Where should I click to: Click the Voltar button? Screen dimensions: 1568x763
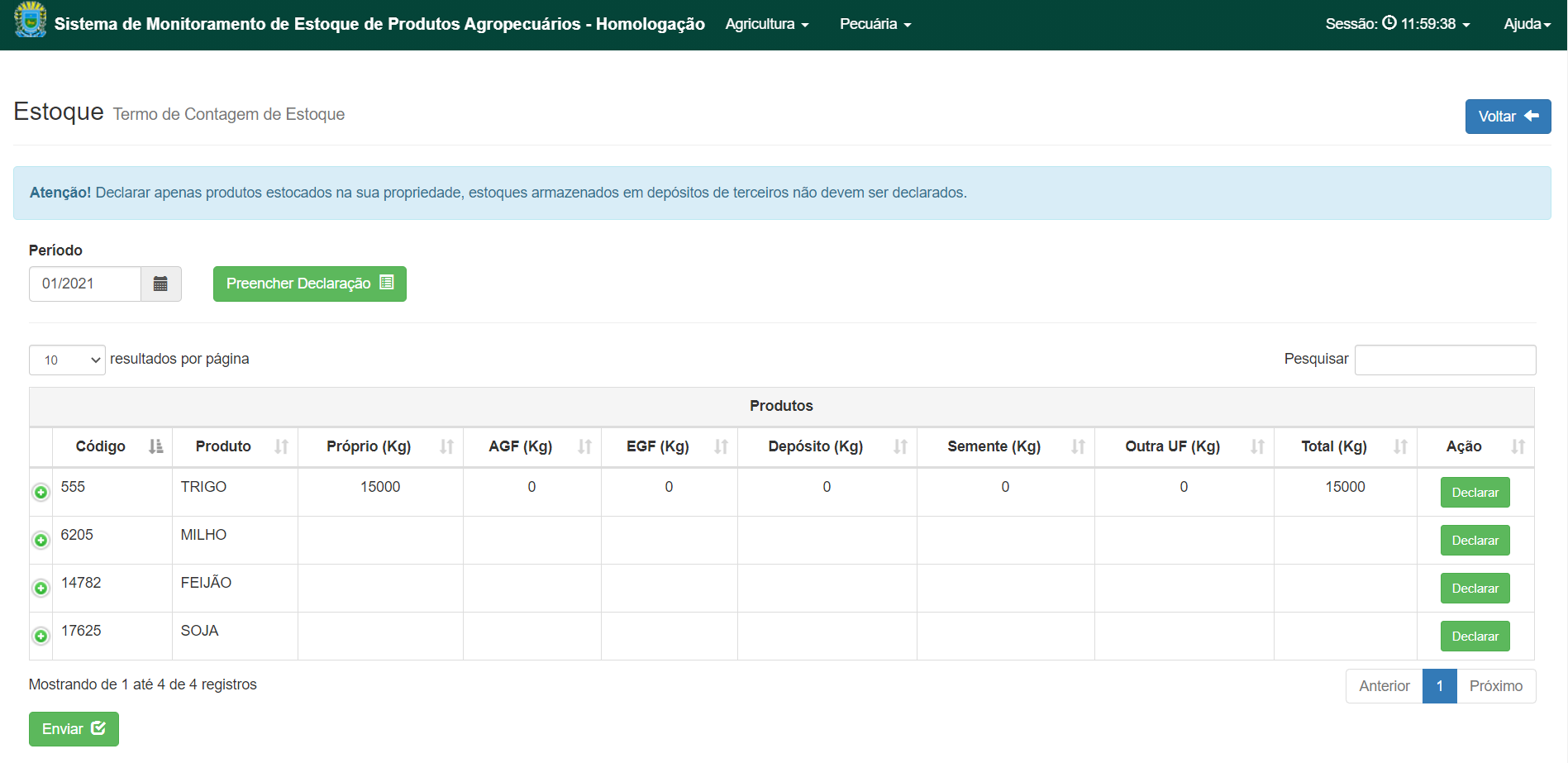pyautogui.click(x=1508, y=117)
